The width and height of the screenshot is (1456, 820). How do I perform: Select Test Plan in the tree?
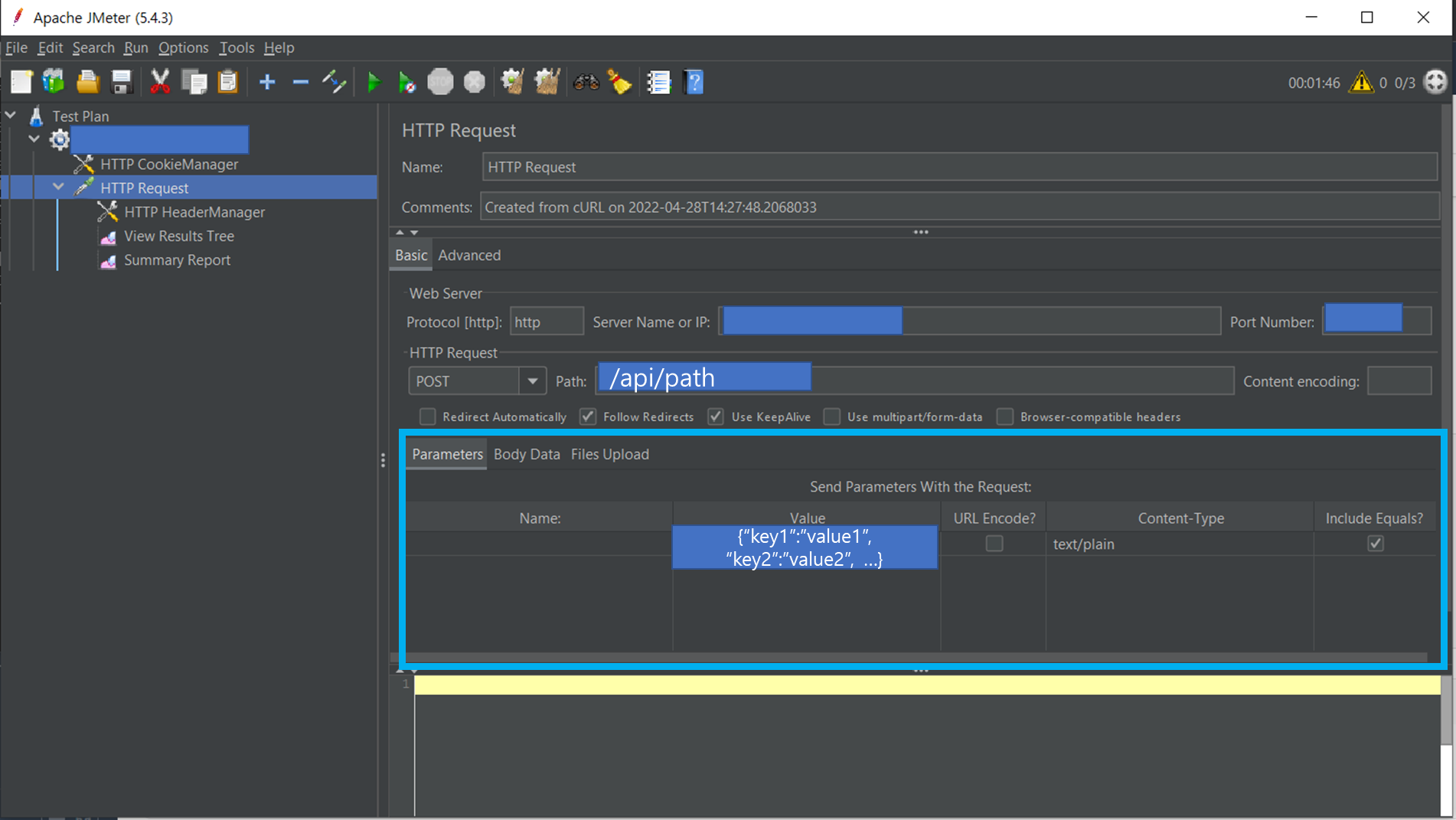[x=80, y=116]
